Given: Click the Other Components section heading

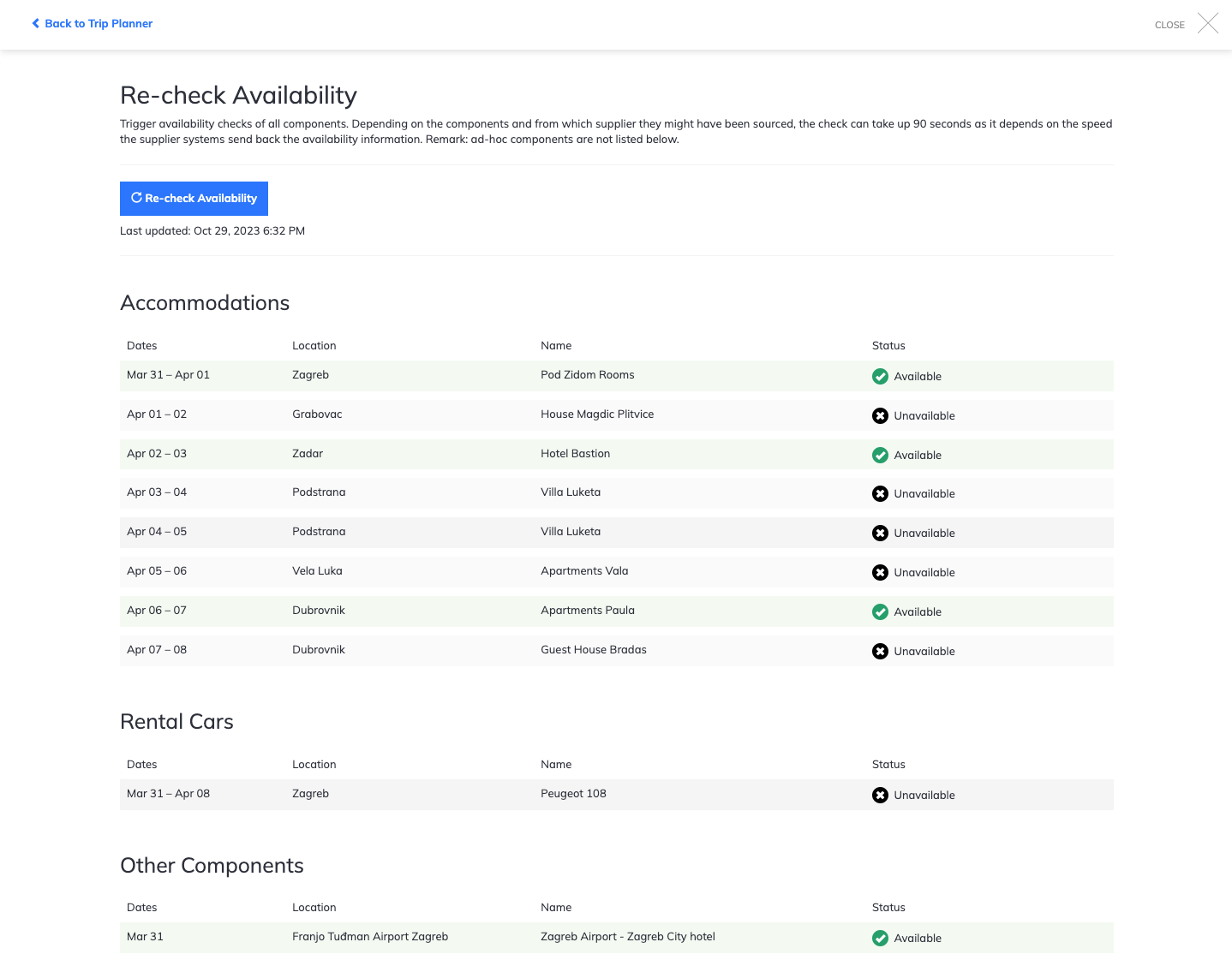Looking at the screenshot, I should click(212, 866).
